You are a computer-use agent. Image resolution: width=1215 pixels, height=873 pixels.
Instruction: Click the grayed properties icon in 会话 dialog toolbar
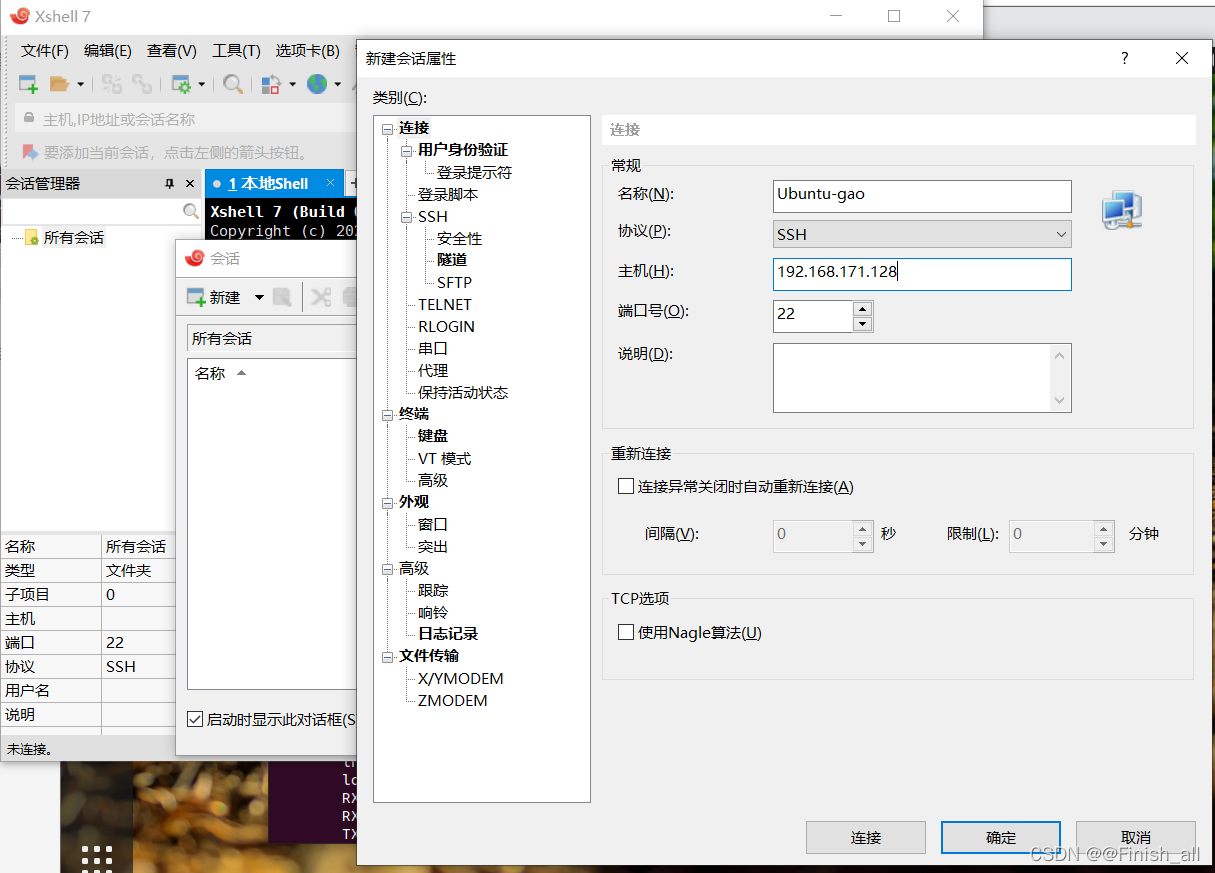tap(283, 297)
